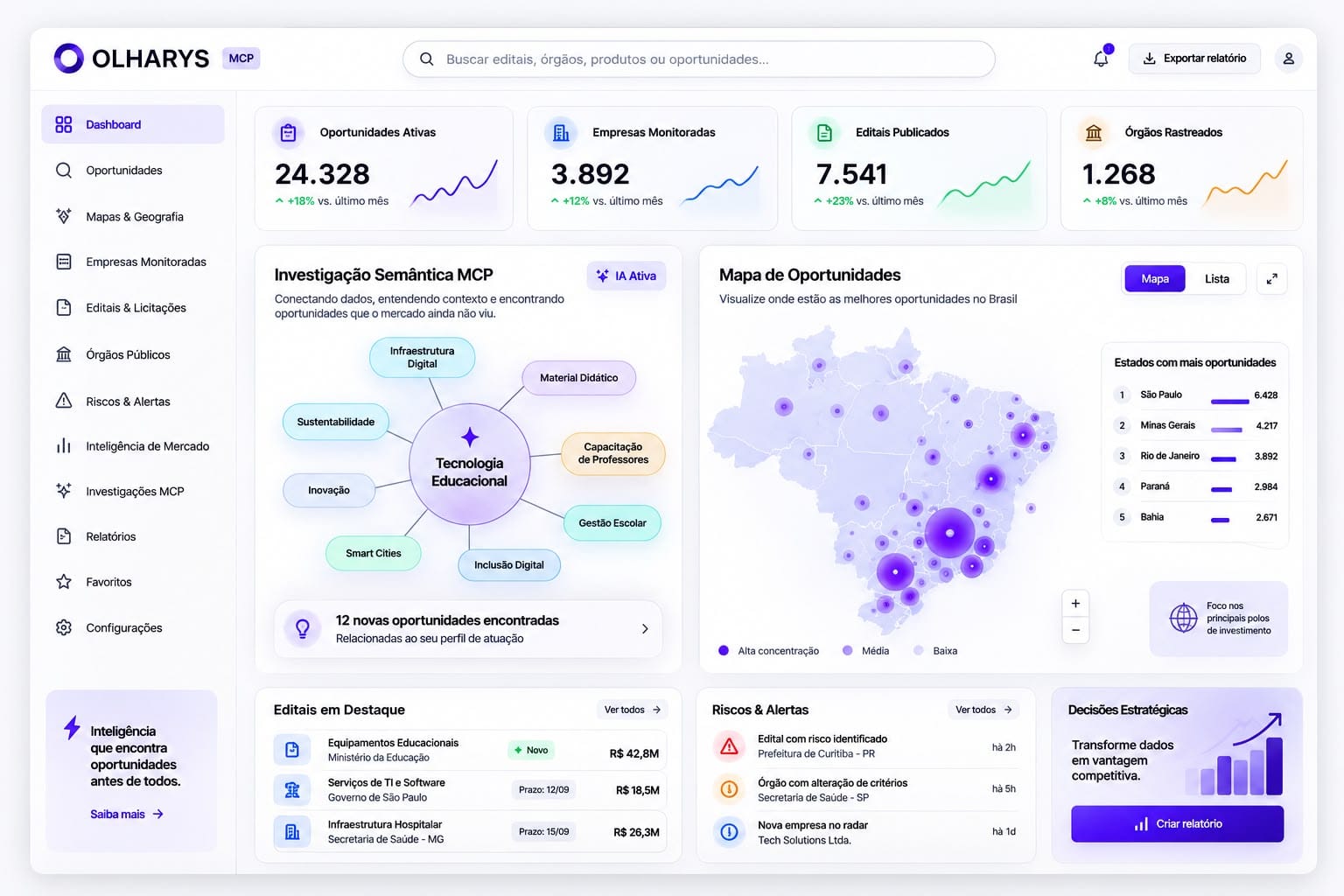Click the globe icon in investment focus card
1344x896 pixels.
(x=1183, y=618)
